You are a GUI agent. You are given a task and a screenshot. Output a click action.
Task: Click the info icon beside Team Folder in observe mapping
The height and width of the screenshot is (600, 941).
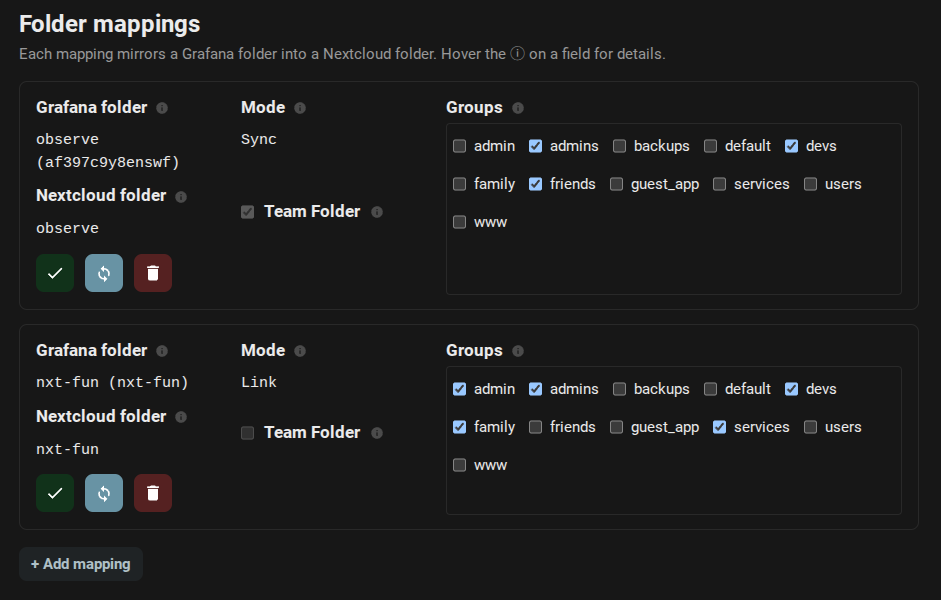[x=377, y=212]
